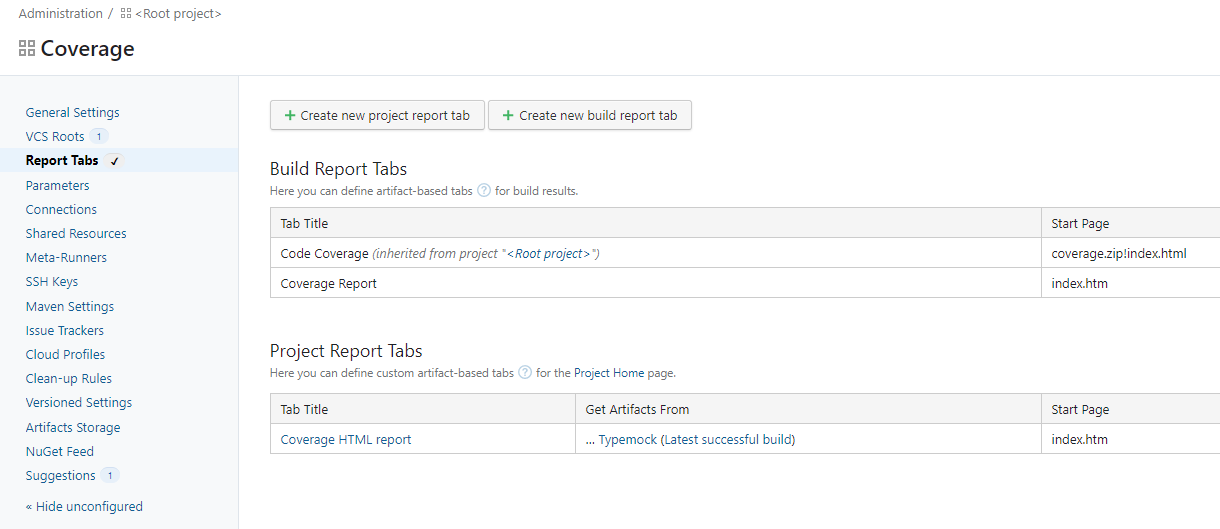Click the help icon beside Project Report custom tabs
The height and width of the screenshot is (529, 1220).
(525, 372)
